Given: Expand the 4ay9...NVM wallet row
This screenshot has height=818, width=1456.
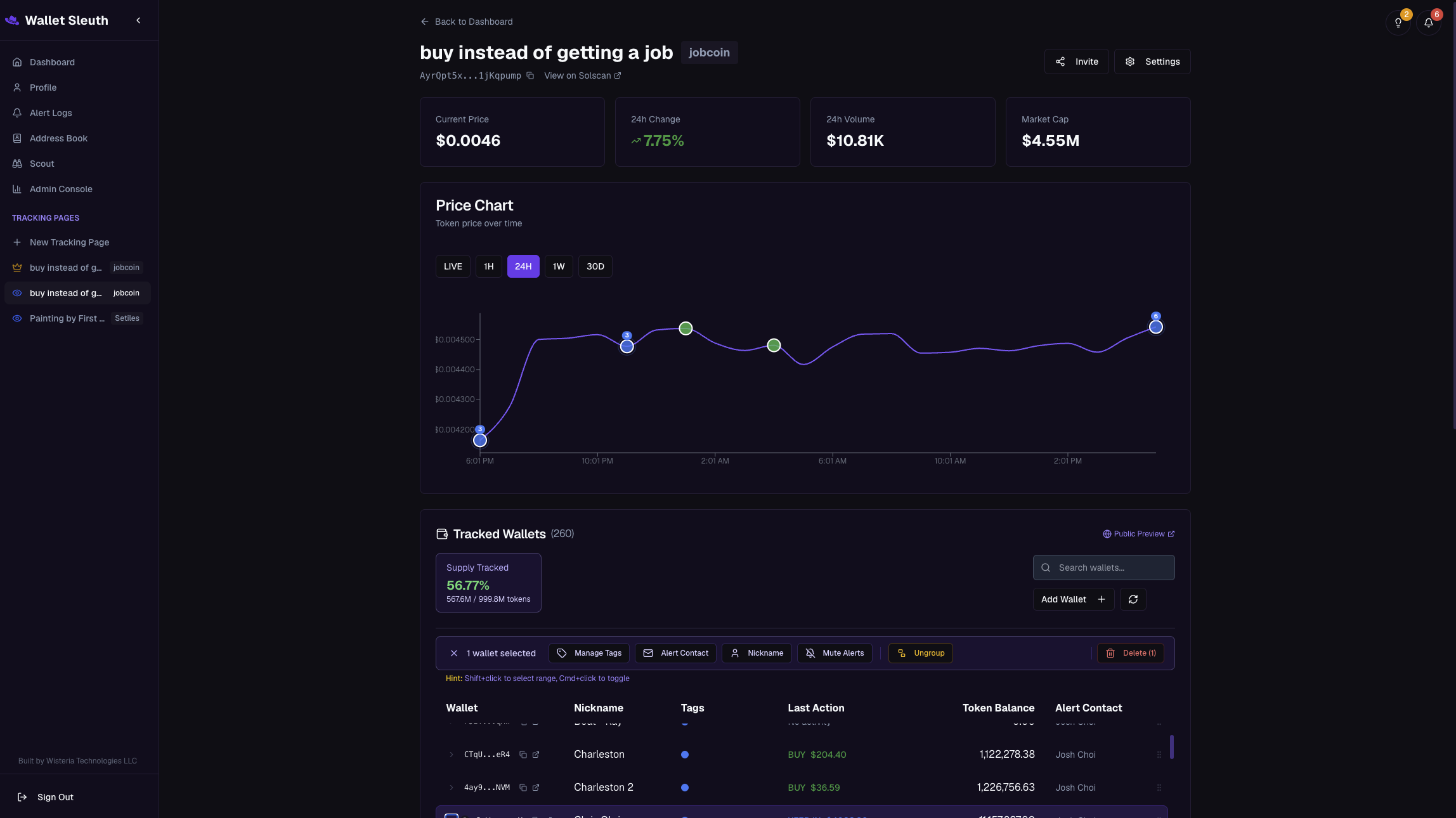Looking at the screenshot, I should (x=452, y=788).
